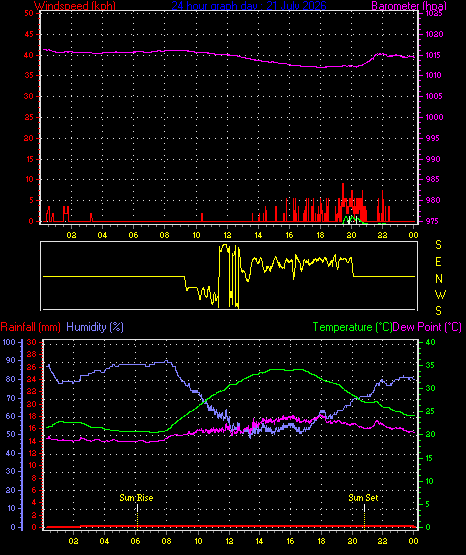Image resolution: width=466 pixels, height=555 pixels.
Task: Click the 24 hour graph day title
Action: pos(249,6)
